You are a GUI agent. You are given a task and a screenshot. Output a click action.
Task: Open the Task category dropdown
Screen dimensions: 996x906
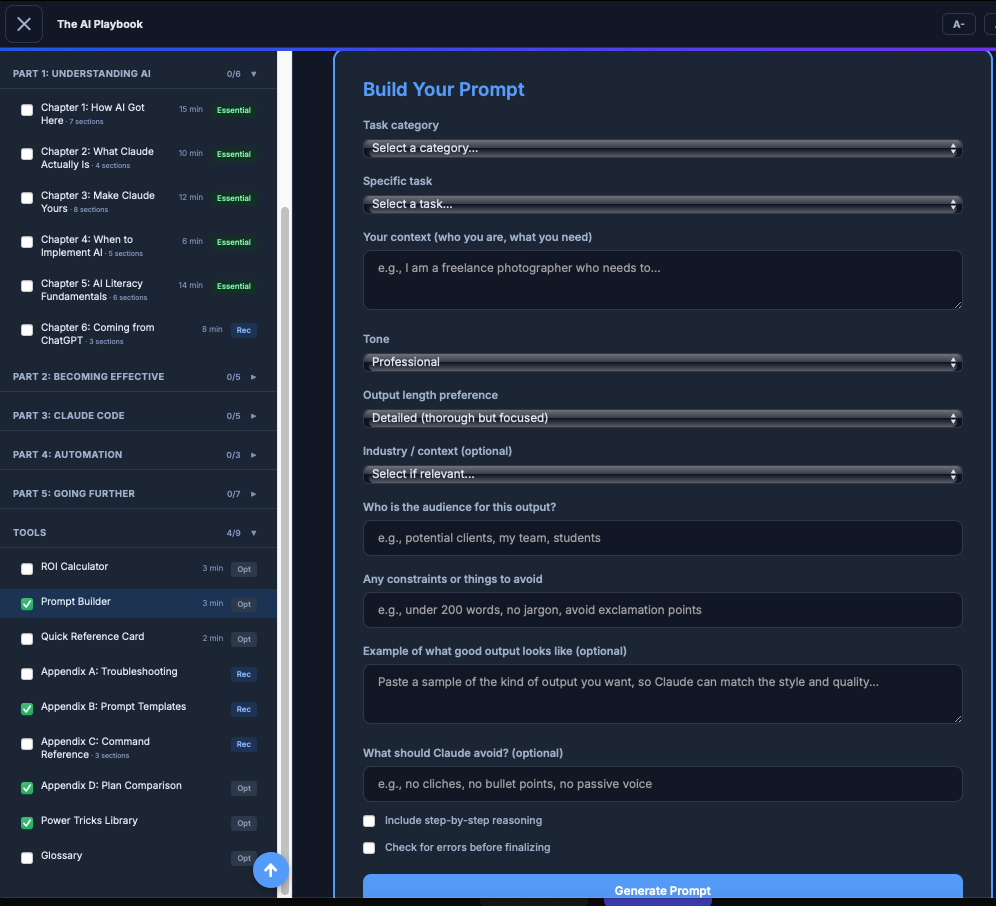(661, 147)
